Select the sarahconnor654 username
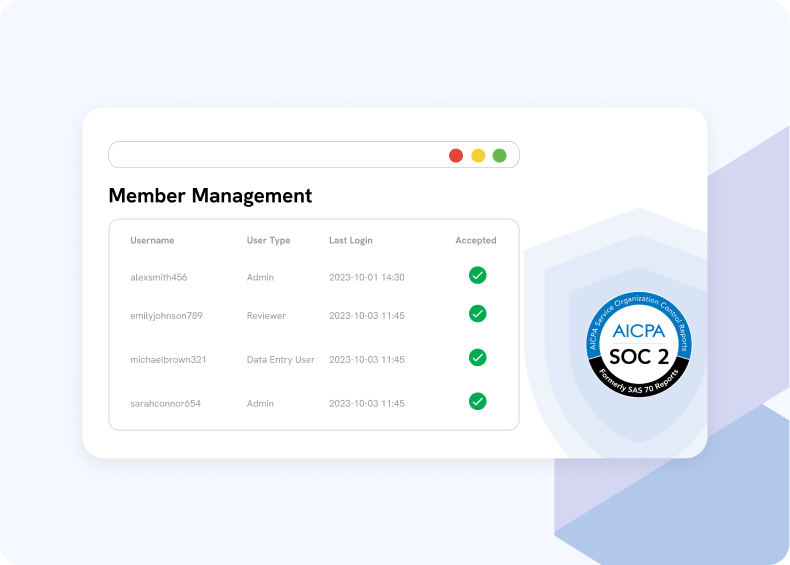 tap(165, 404)
